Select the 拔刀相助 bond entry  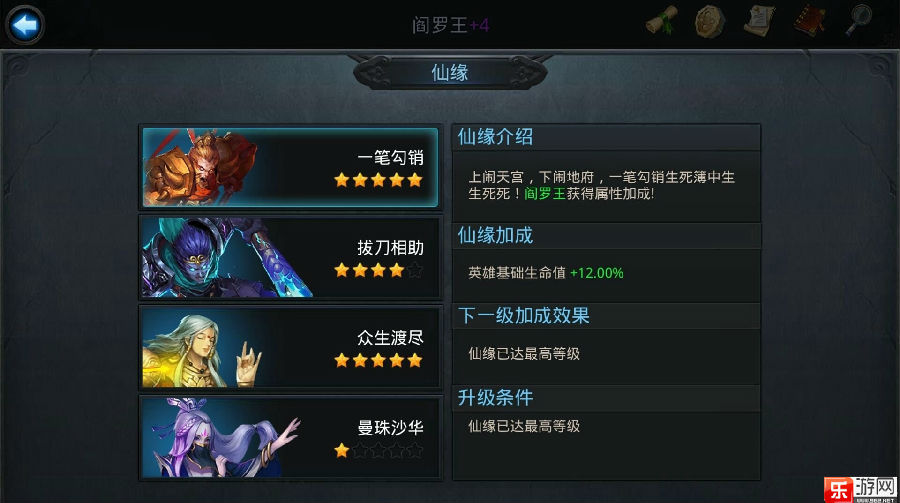(x=290, y=257)
